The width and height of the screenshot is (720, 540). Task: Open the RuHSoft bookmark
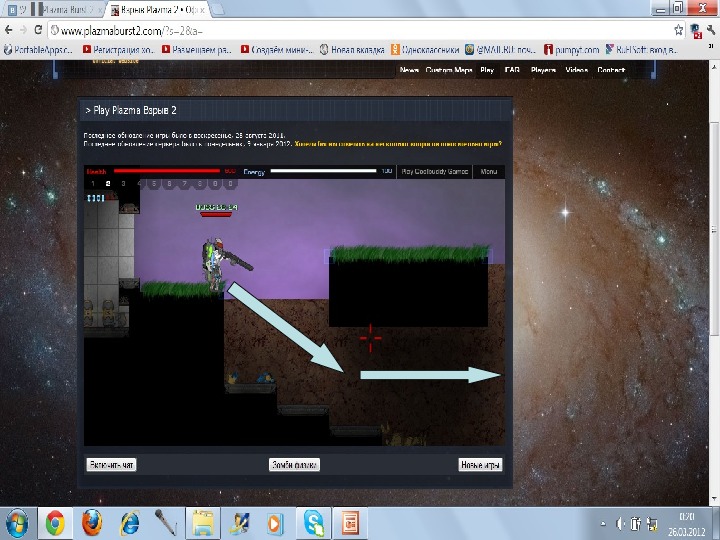point(641,50)
